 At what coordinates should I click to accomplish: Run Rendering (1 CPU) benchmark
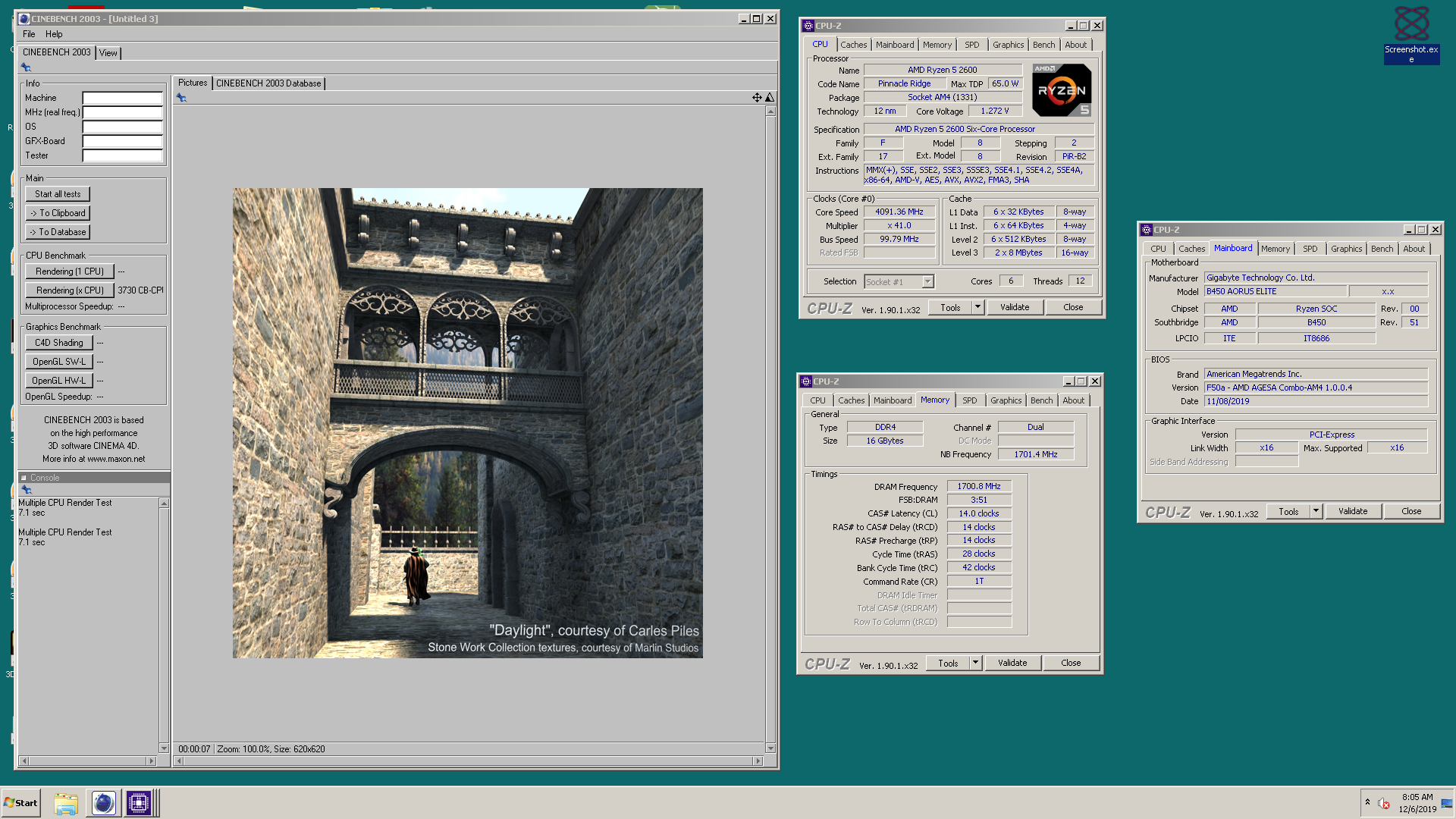(70, 271)
